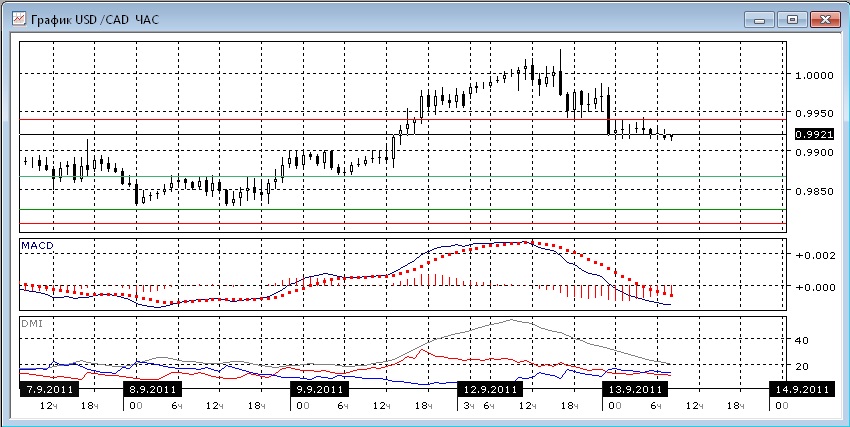Viewport: 850px width, 427px height.
Task: Click the 1.0000 price axis label
Action: [813, 75]
